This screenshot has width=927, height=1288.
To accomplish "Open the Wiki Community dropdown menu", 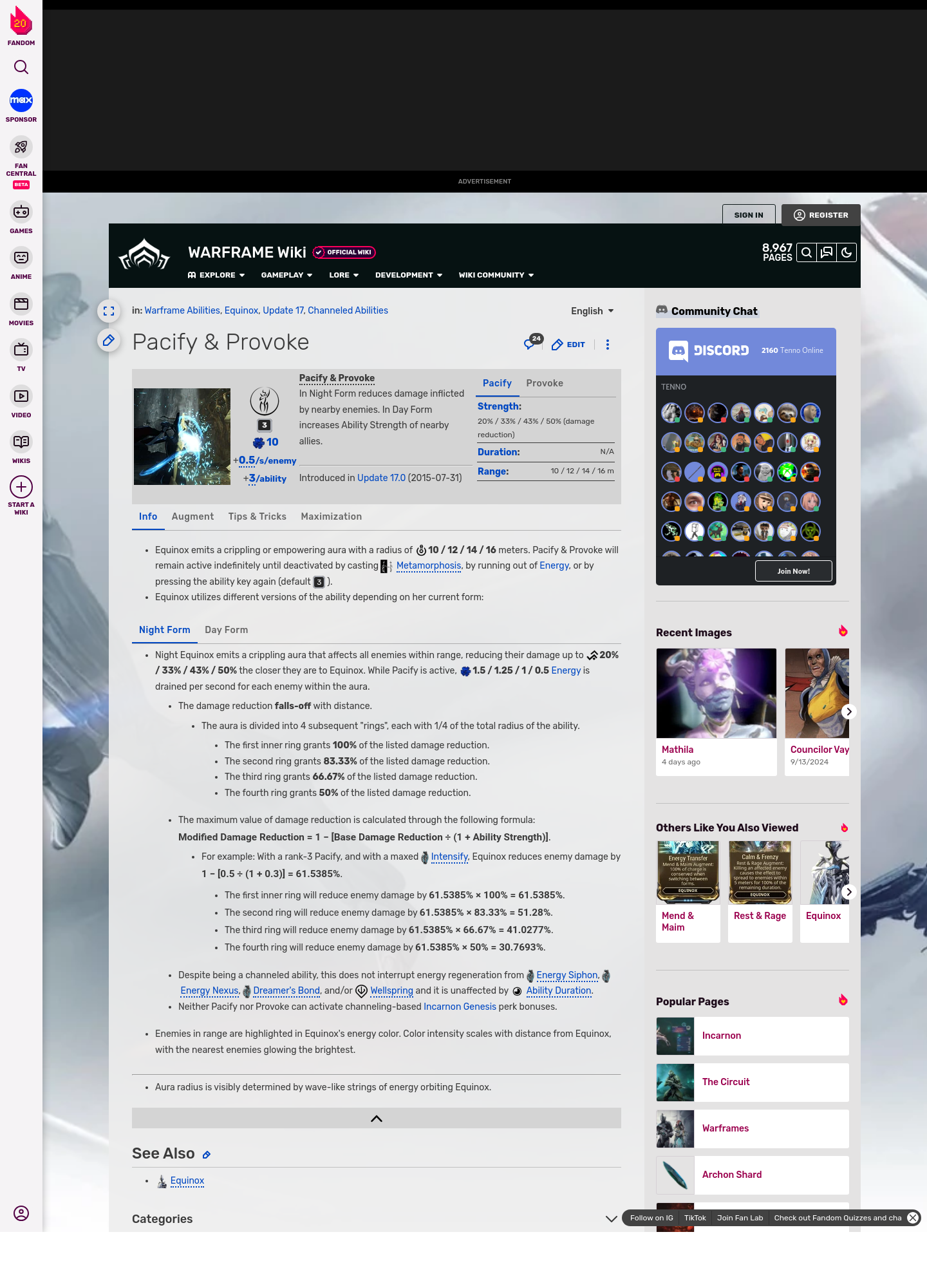I will click(496, 275).
